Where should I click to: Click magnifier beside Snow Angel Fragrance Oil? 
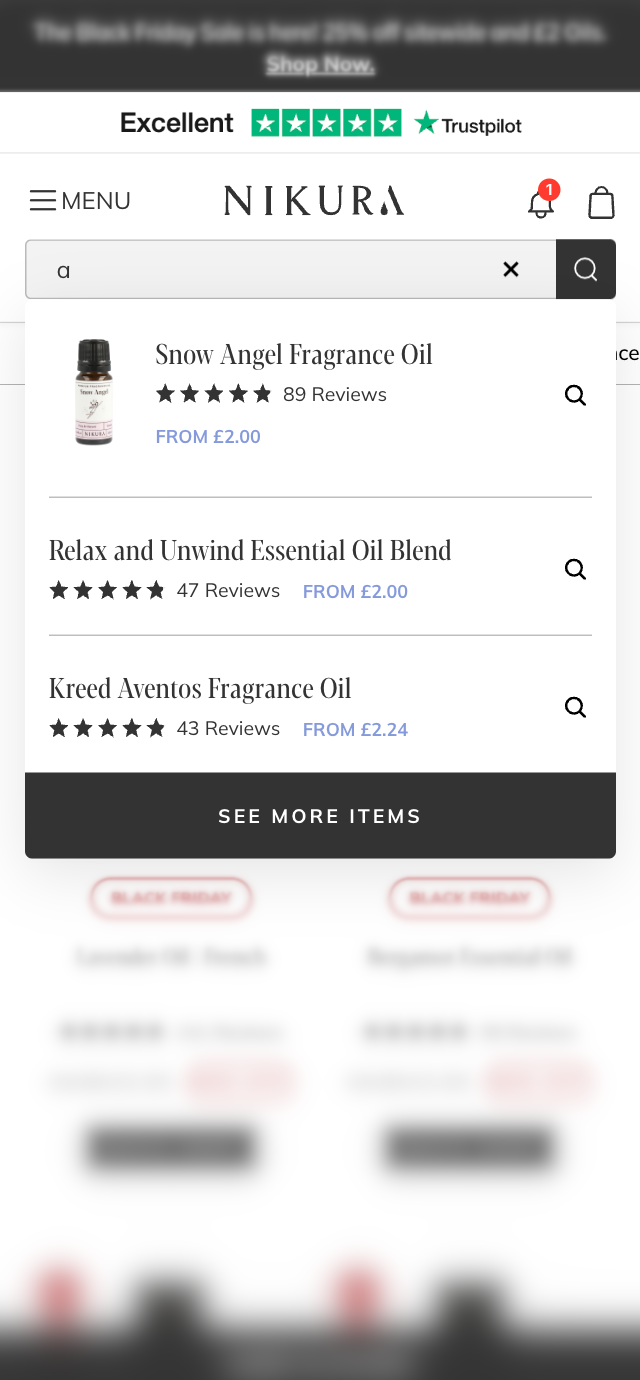(x=575, y=395)
